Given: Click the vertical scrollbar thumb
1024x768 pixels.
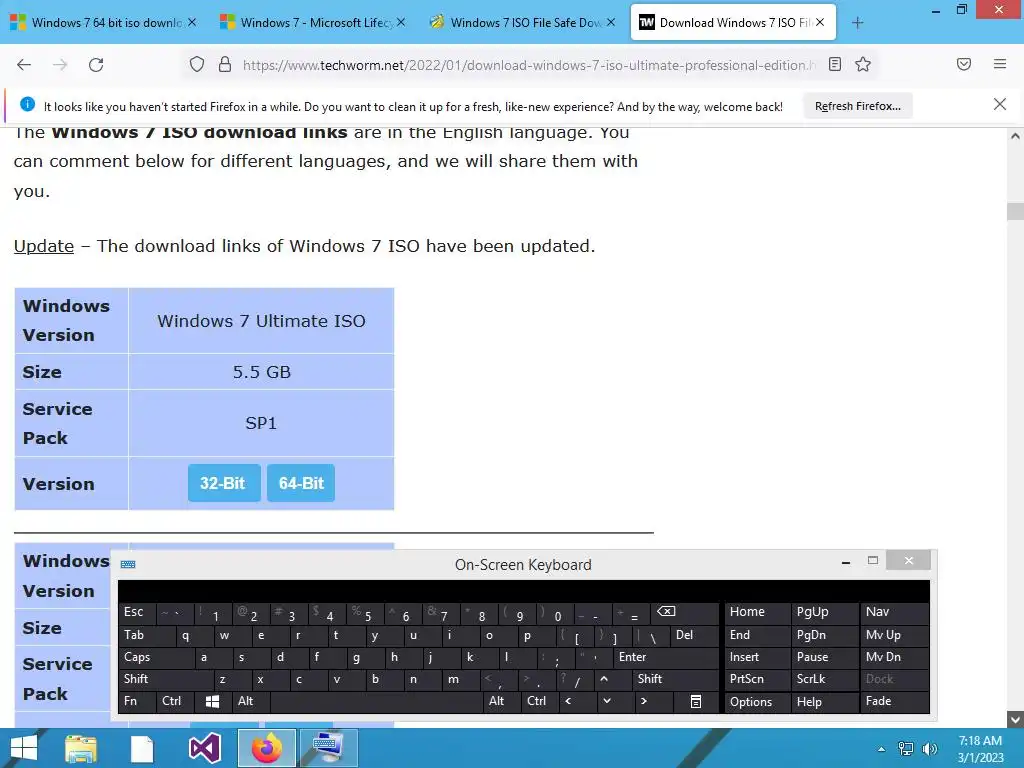Looking at the screenshot, I should [x=1015, y=212].
